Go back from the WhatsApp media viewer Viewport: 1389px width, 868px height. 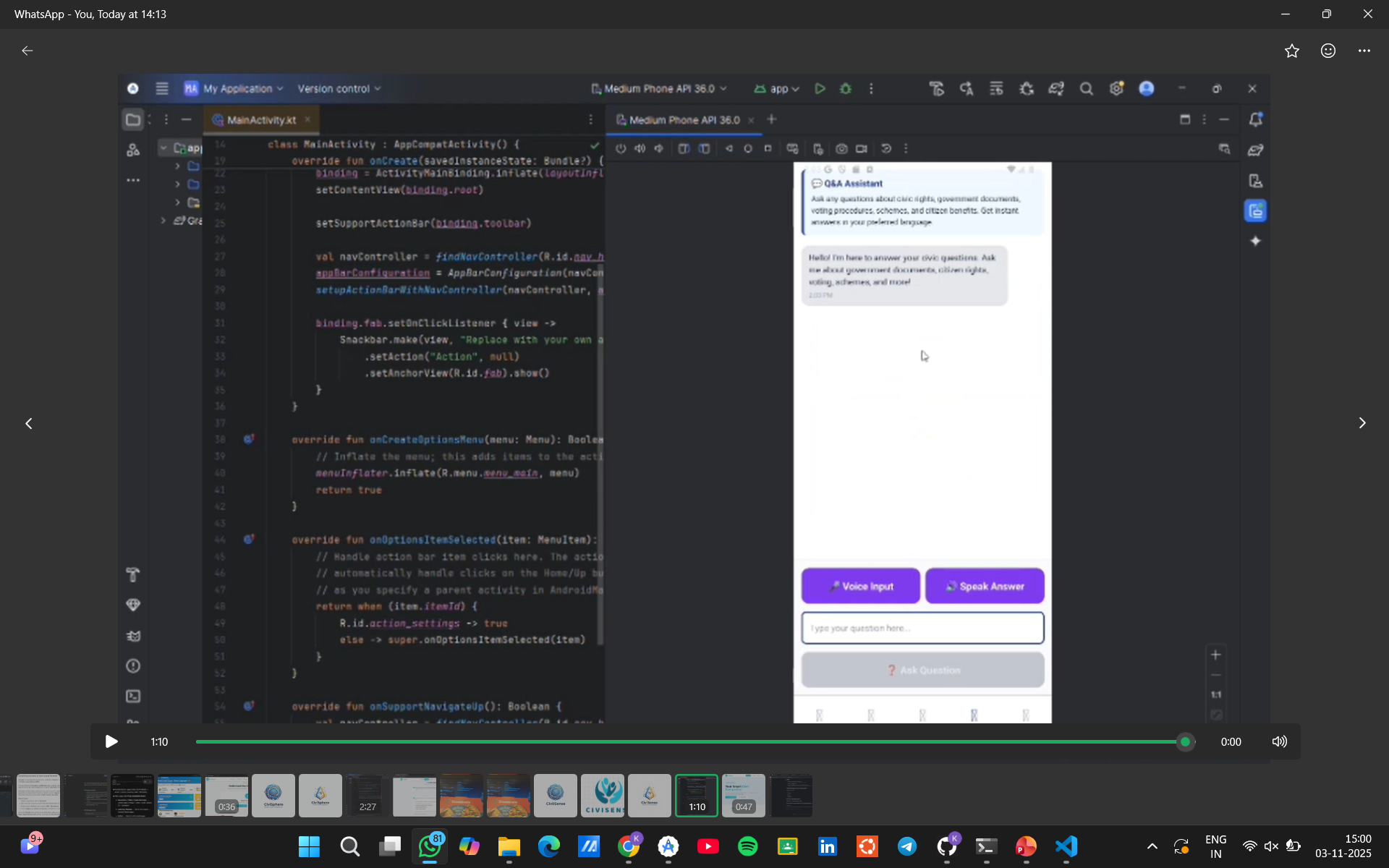(x=27, y=51)
